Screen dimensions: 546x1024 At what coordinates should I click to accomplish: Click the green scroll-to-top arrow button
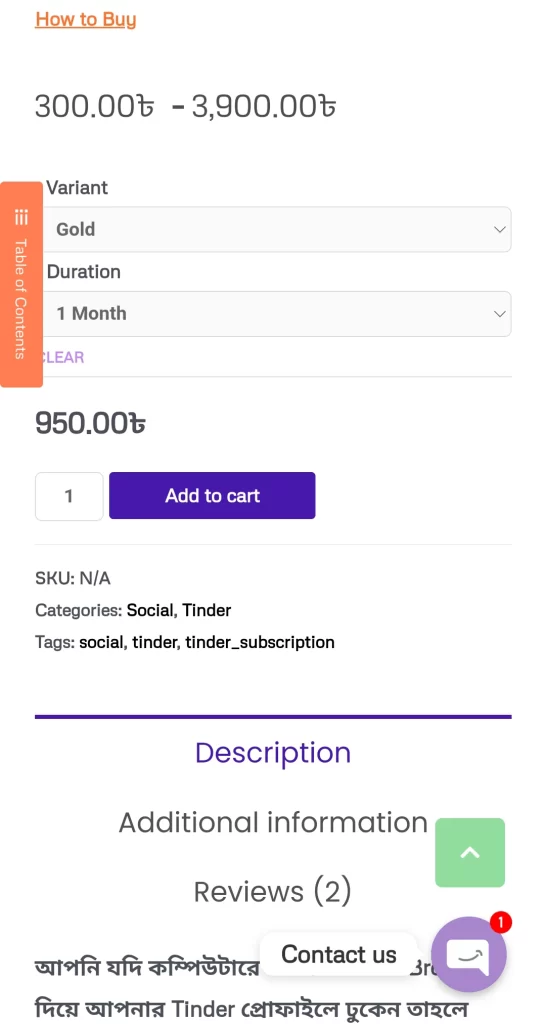(470, 852)
